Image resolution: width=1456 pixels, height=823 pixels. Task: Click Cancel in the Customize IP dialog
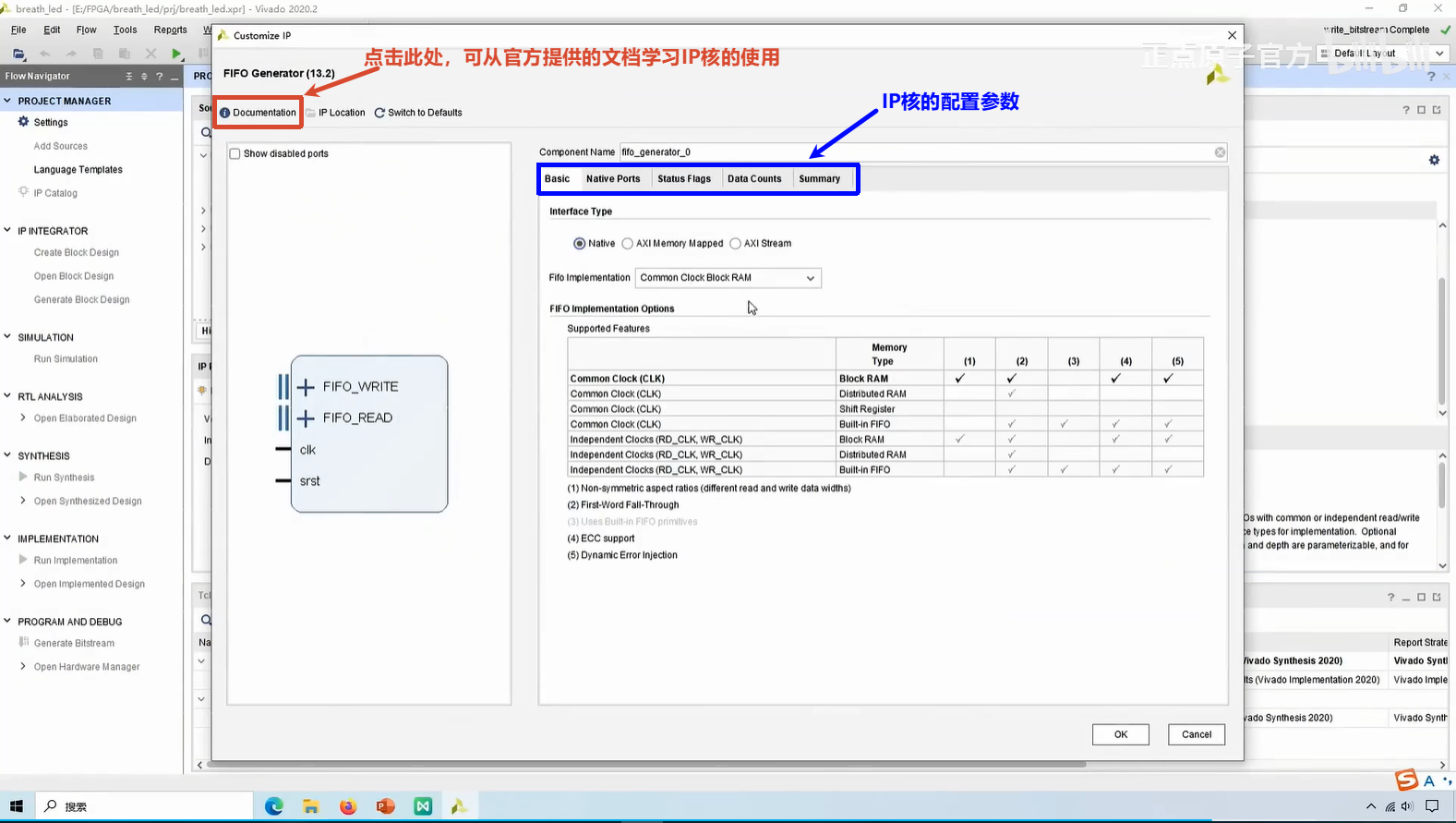pyautogui.click(x=1197, y=734)
